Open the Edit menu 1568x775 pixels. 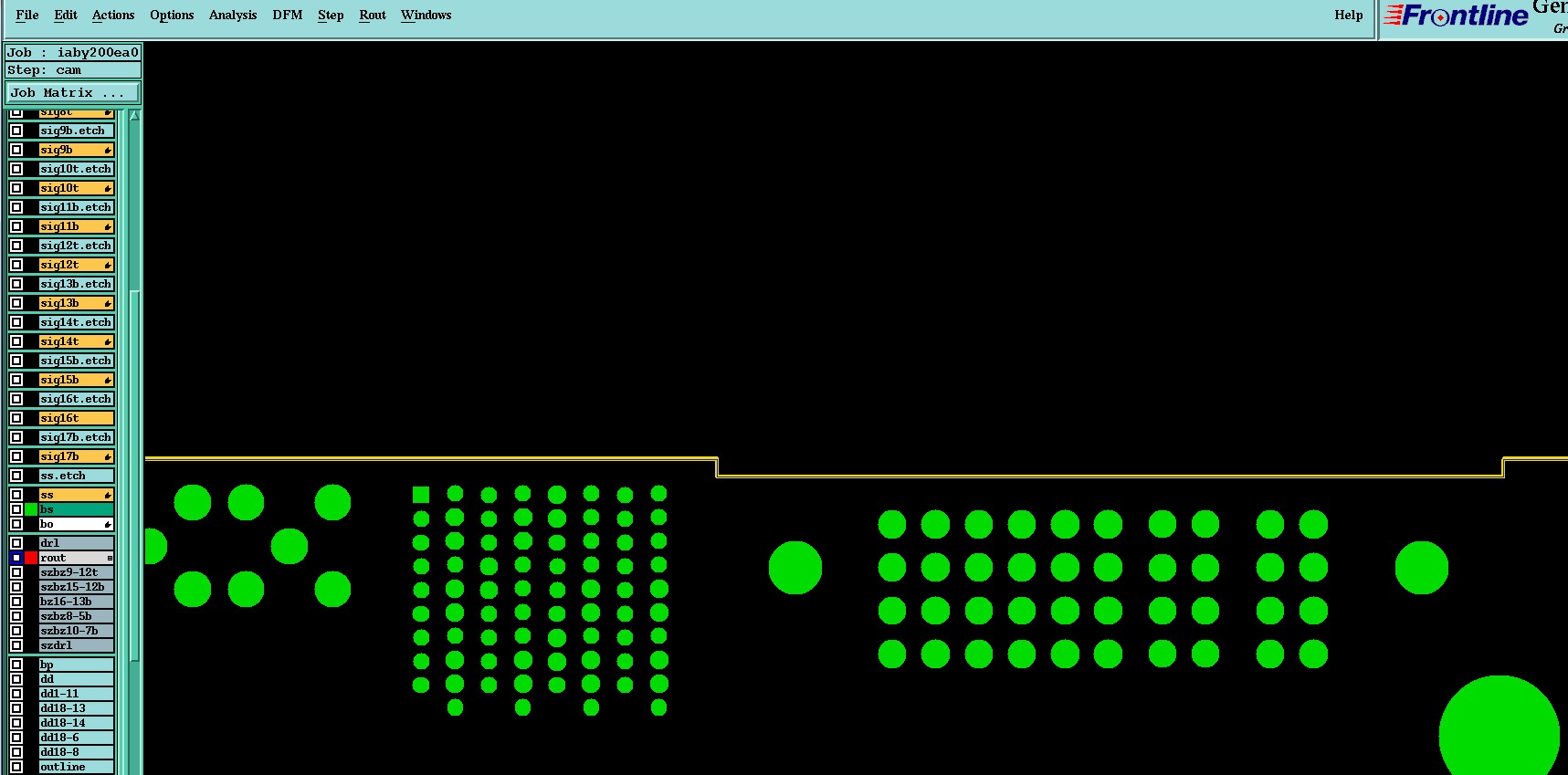pos(66,15)
